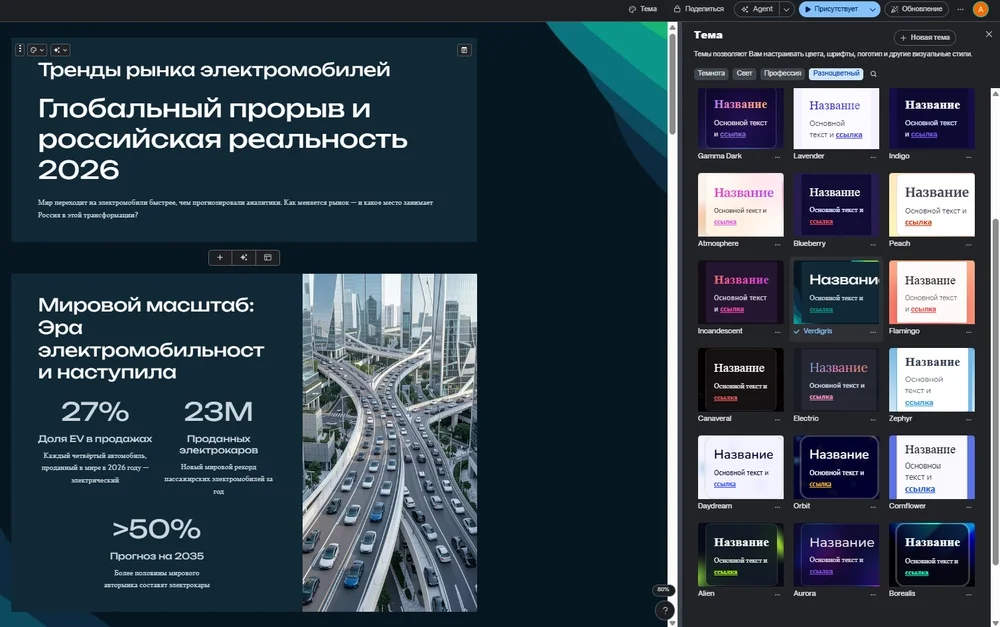Apply the Zephyr theme thumbnail
The image size is (1000, 627).
pyautogui.click(x=932, y=380)
